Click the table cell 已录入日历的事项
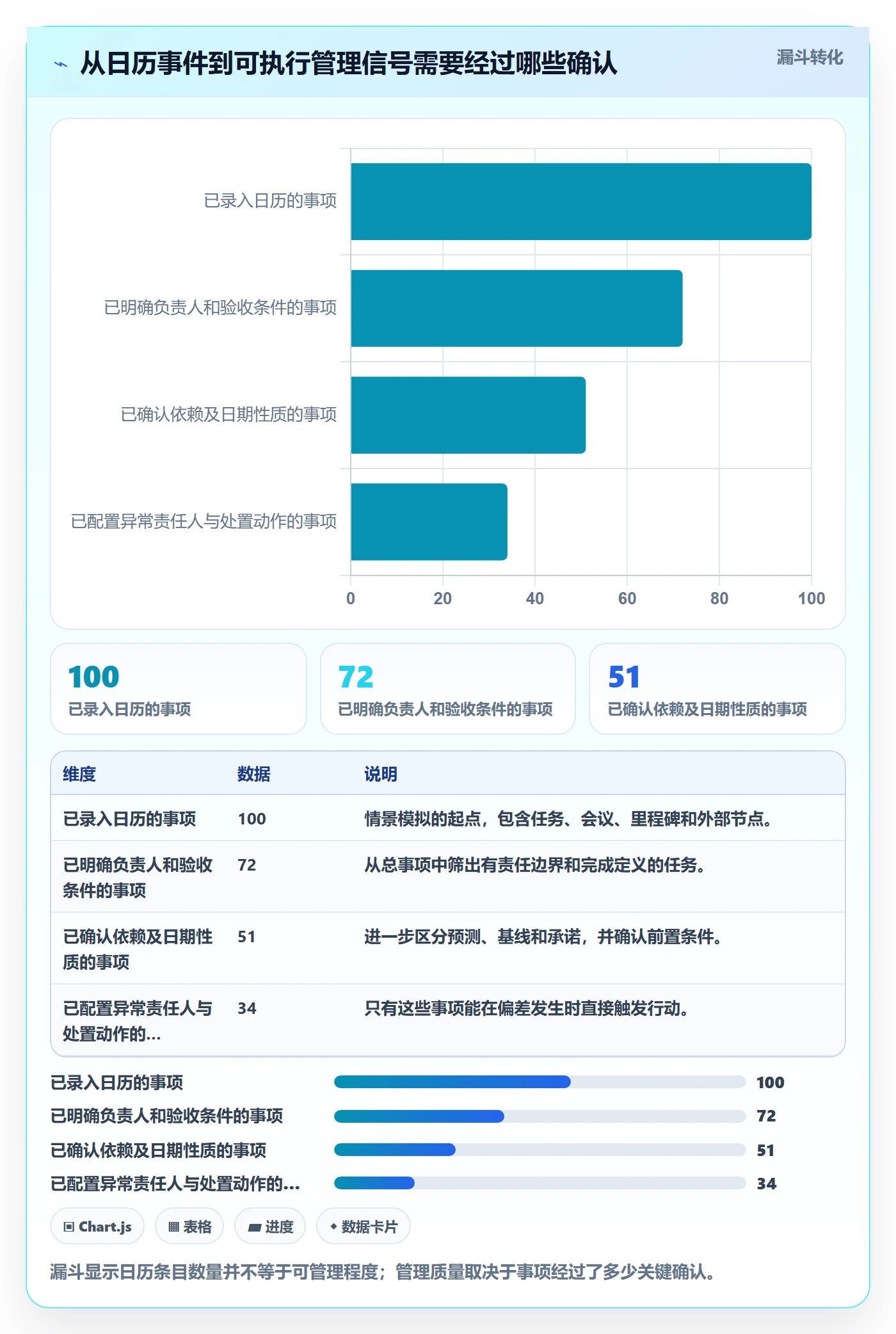The image size is (896, 1334). tap(129, 819)
